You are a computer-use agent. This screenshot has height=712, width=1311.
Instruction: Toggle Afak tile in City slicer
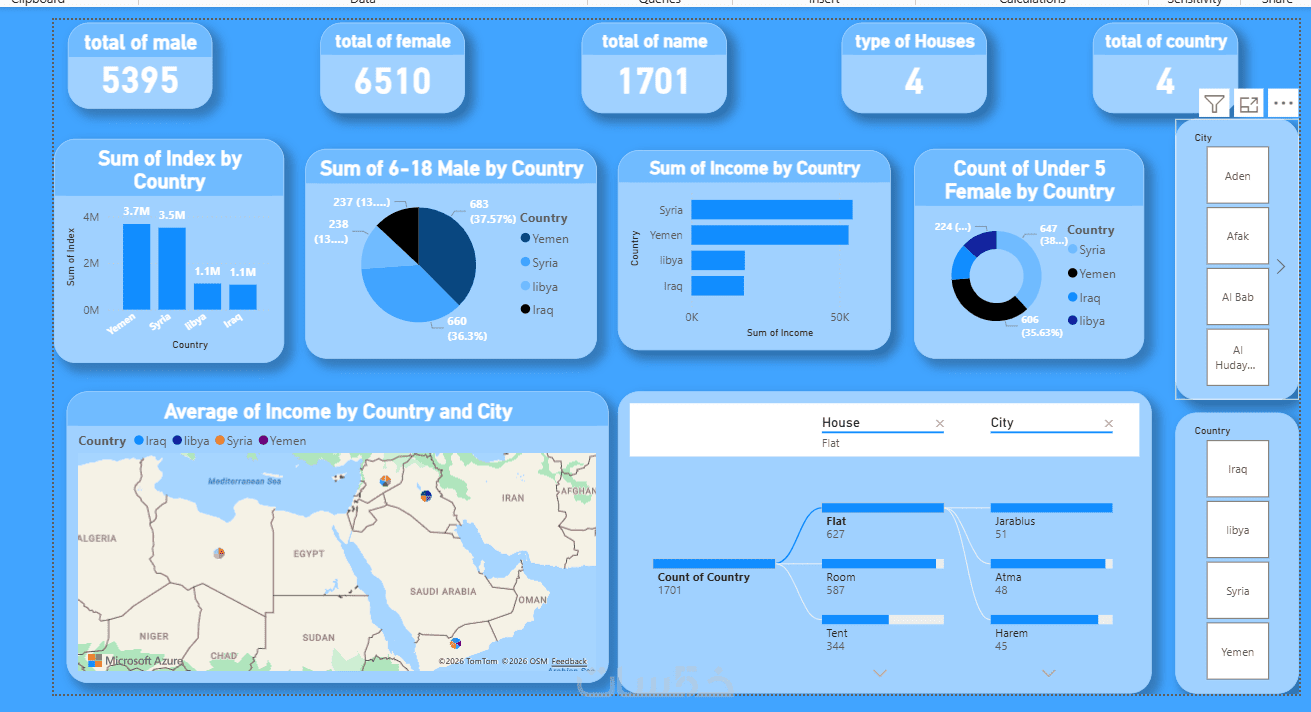[1237, 236]
